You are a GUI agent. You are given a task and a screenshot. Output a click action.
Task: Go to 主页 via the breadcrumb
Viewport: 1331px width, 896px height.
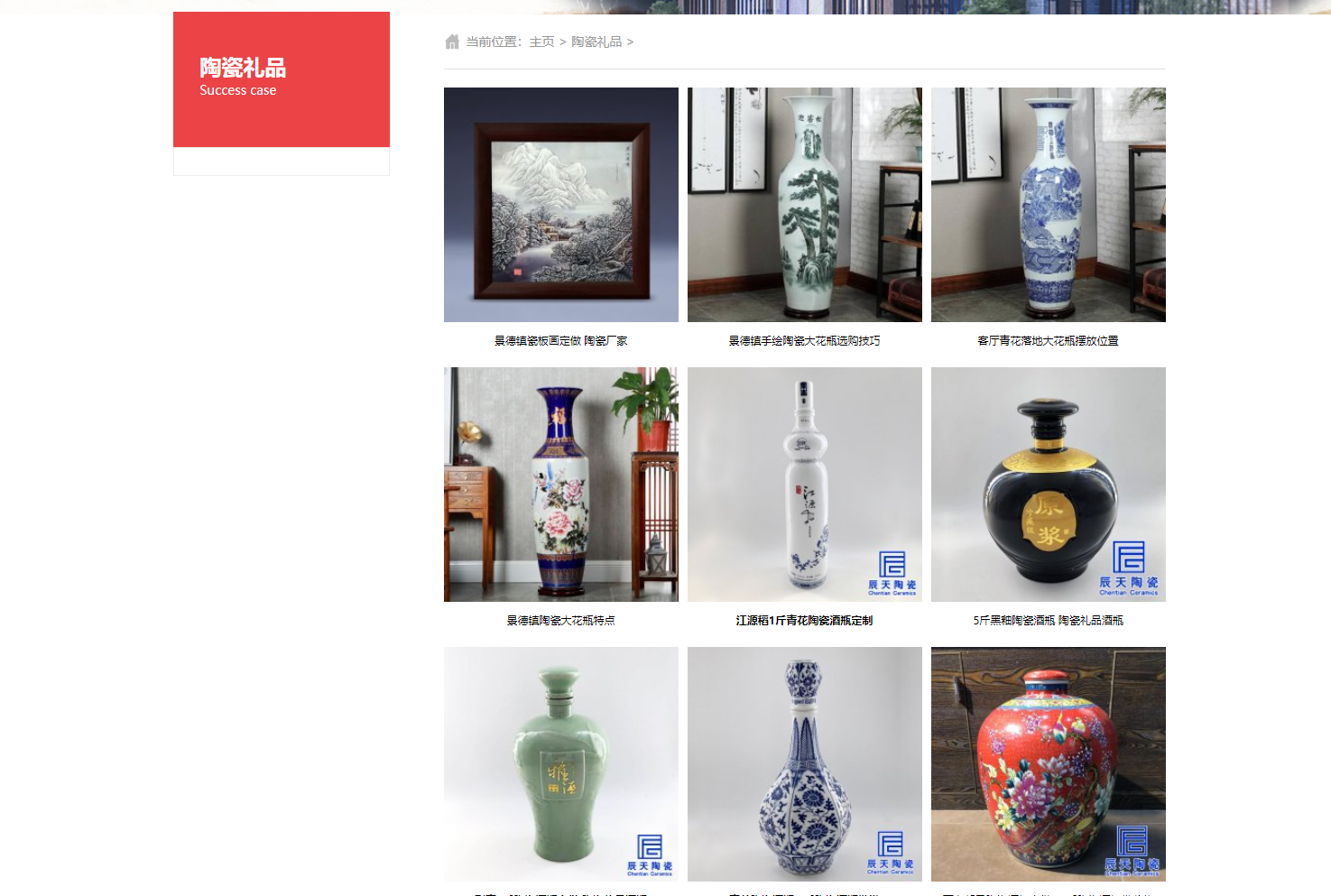(x=541, y=42)
